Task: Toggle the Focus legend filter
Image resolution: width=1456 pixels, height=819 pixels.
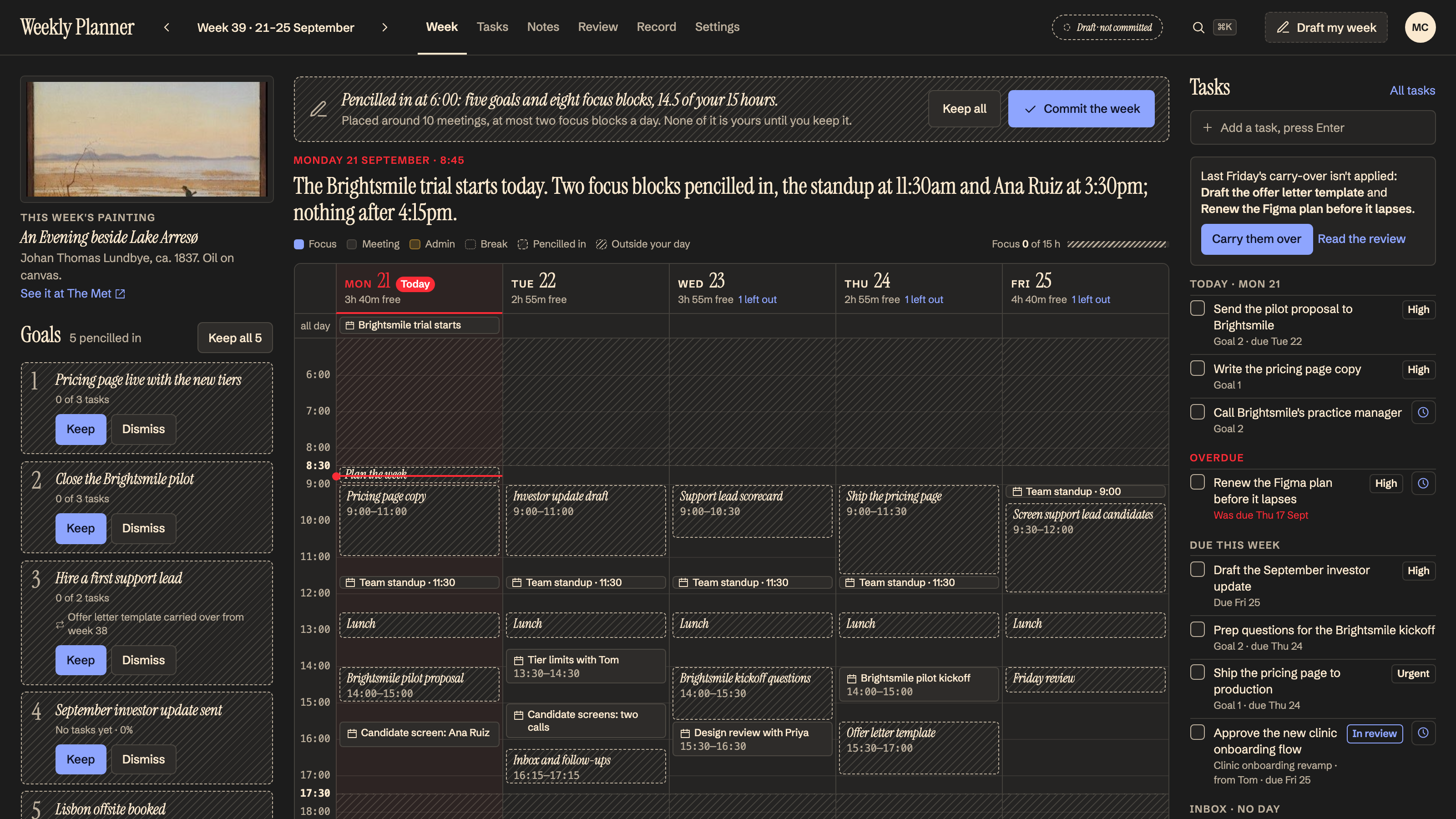Action: [315, 244]
